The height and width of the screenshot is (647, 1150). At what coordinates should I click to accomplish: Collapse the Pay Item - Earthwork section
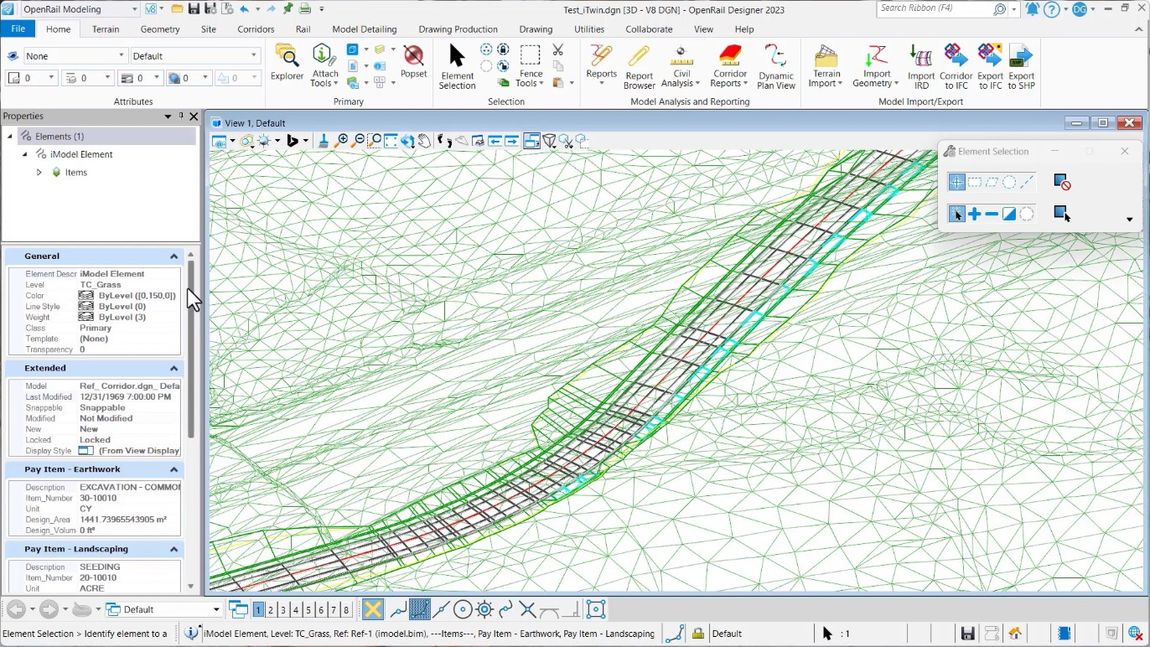[x=173, y=468]
